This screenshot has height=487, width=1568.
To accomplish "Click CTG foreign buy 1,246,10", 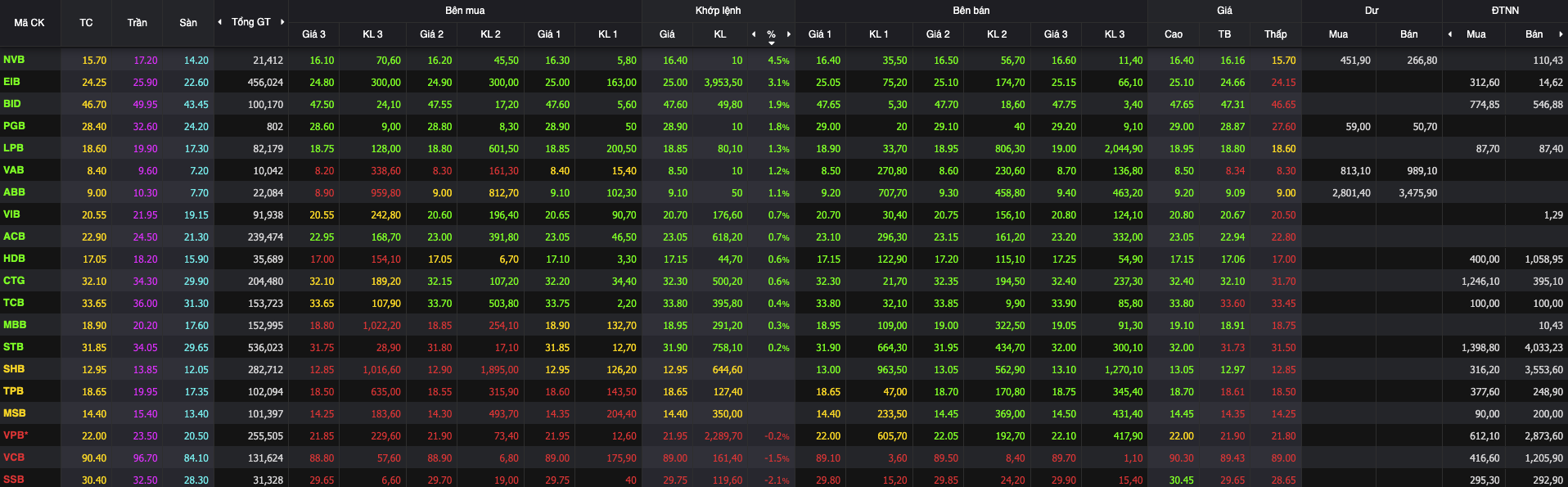I will 1480,282.
